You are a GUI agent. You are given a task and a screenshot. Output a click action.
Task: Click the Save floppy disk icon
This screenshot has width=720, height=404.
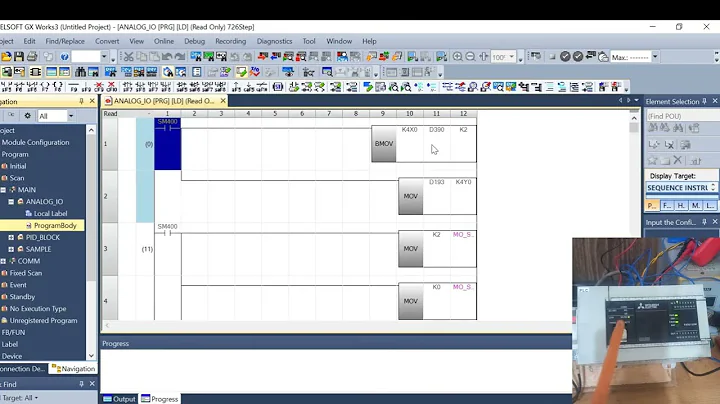[19, 56]
